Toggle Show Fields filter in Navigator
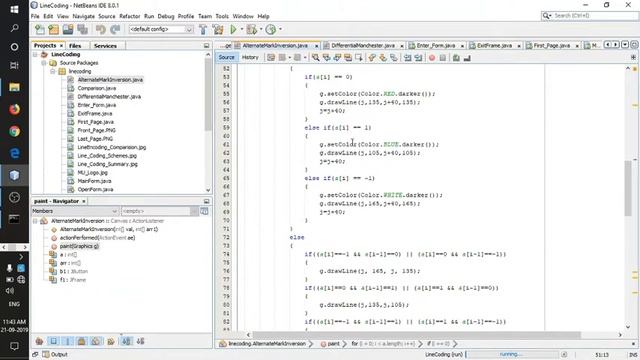Image resolution: width=640 pixels, height=360 pixels. 53,341
